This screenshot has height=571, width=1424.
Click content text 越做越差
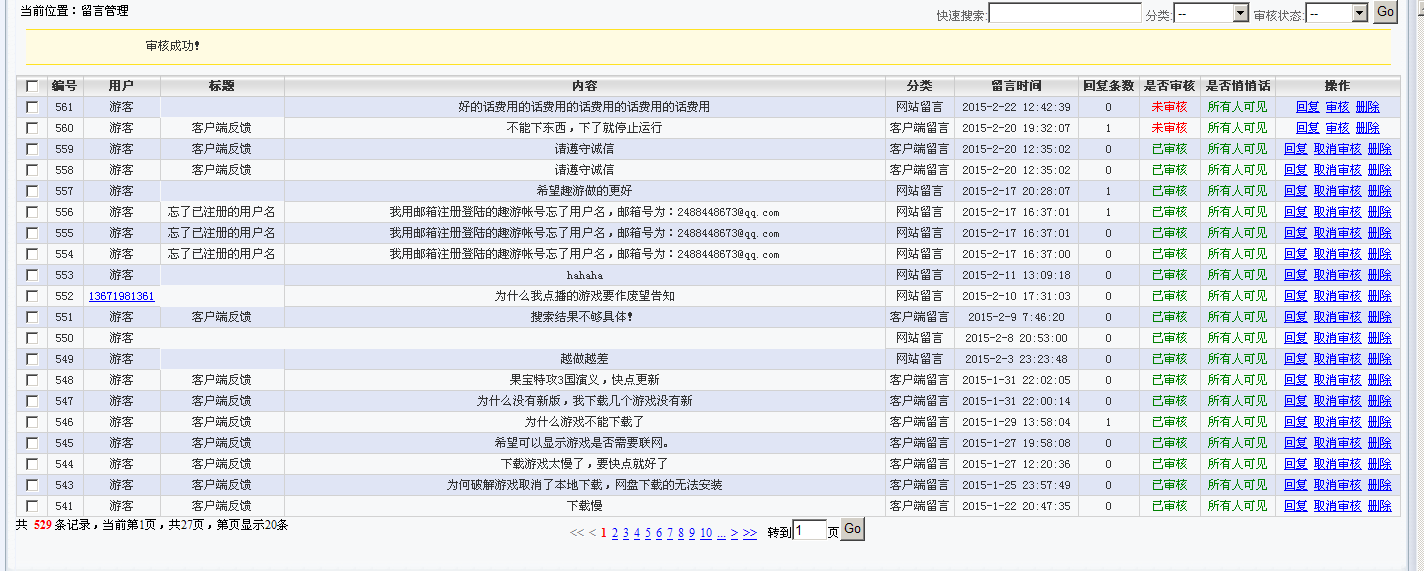tap(585, 359)
